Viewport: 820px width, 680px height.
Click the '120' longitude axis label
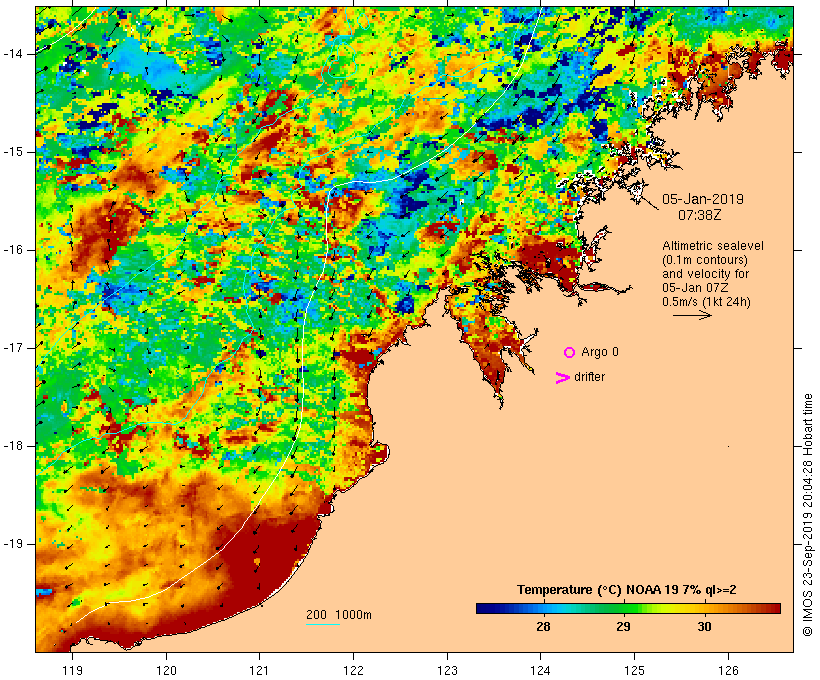(x=166, y=670)
